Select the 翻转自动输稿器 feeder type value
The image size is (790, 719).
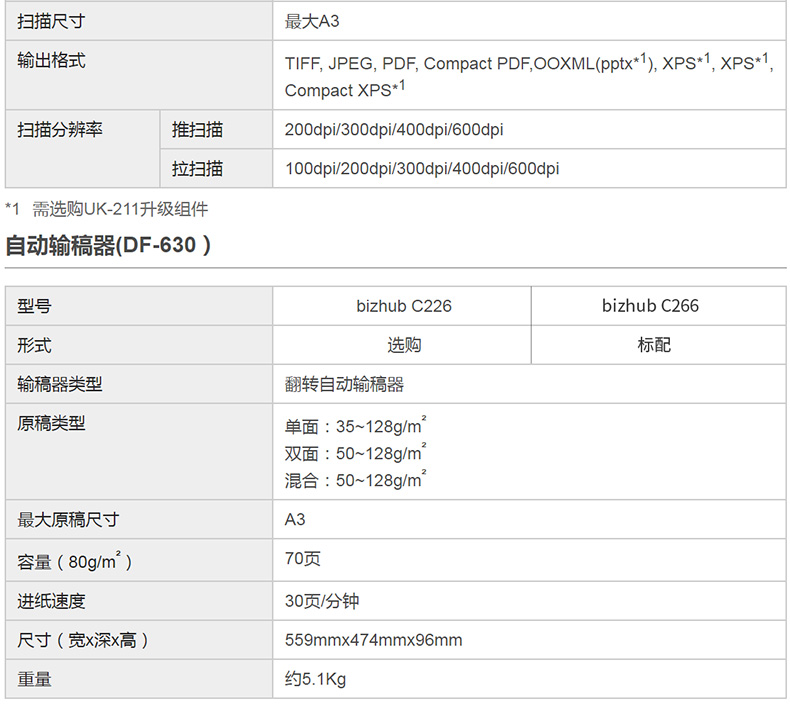(344, 384)
